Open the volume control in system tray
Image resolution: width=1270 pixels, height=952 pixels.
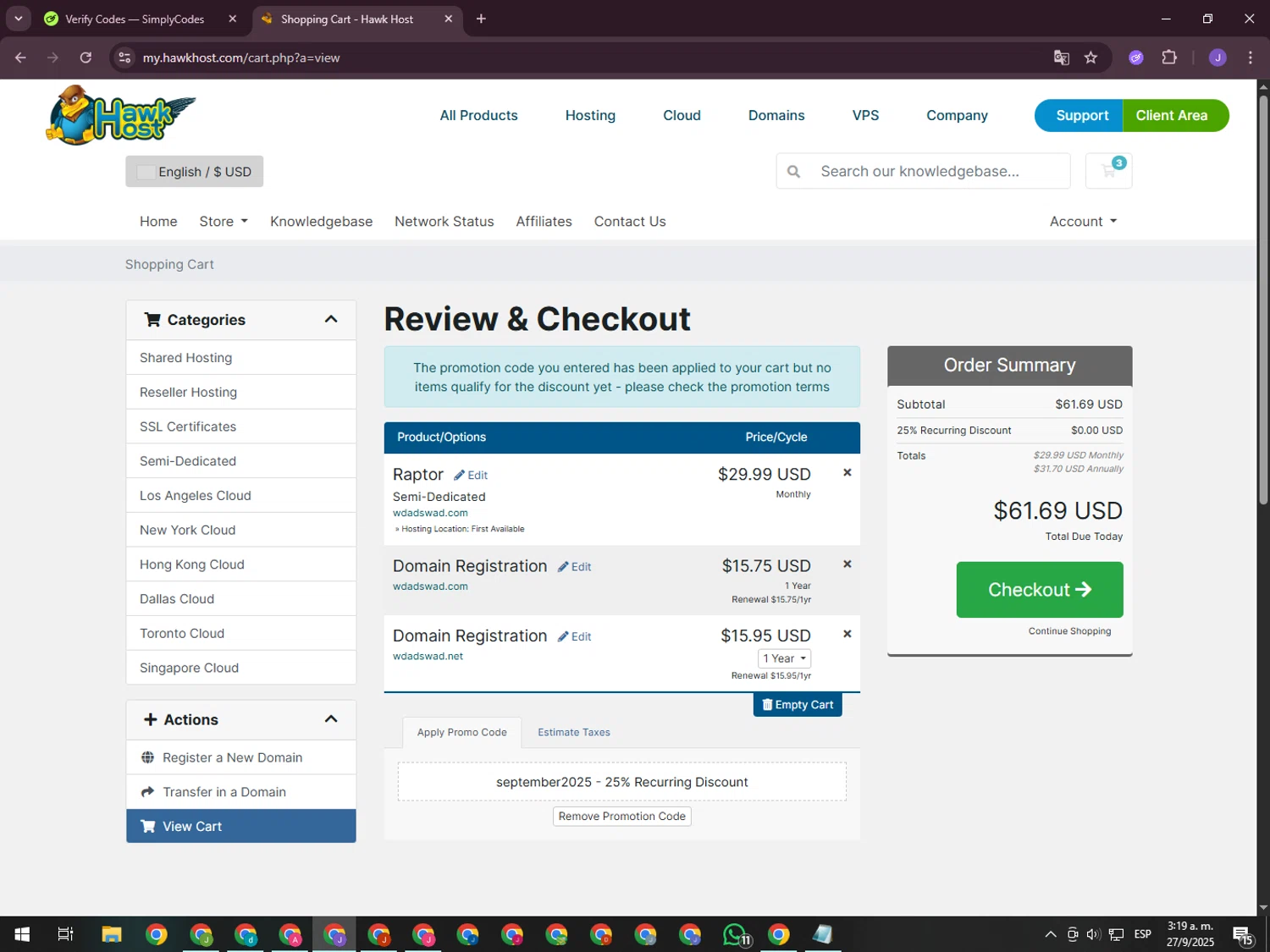click(1093, 934)
